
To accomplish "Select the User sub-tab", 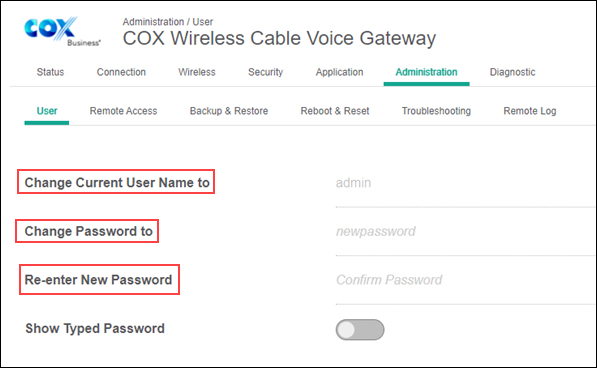I will coord(47,111).
